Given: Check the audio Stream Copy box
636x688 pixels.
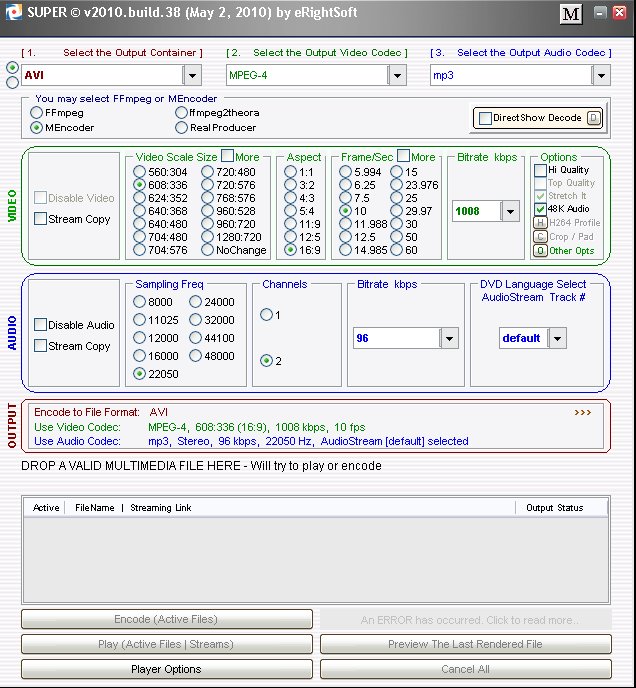Looking at the screenshot, I should pos(40,346).
